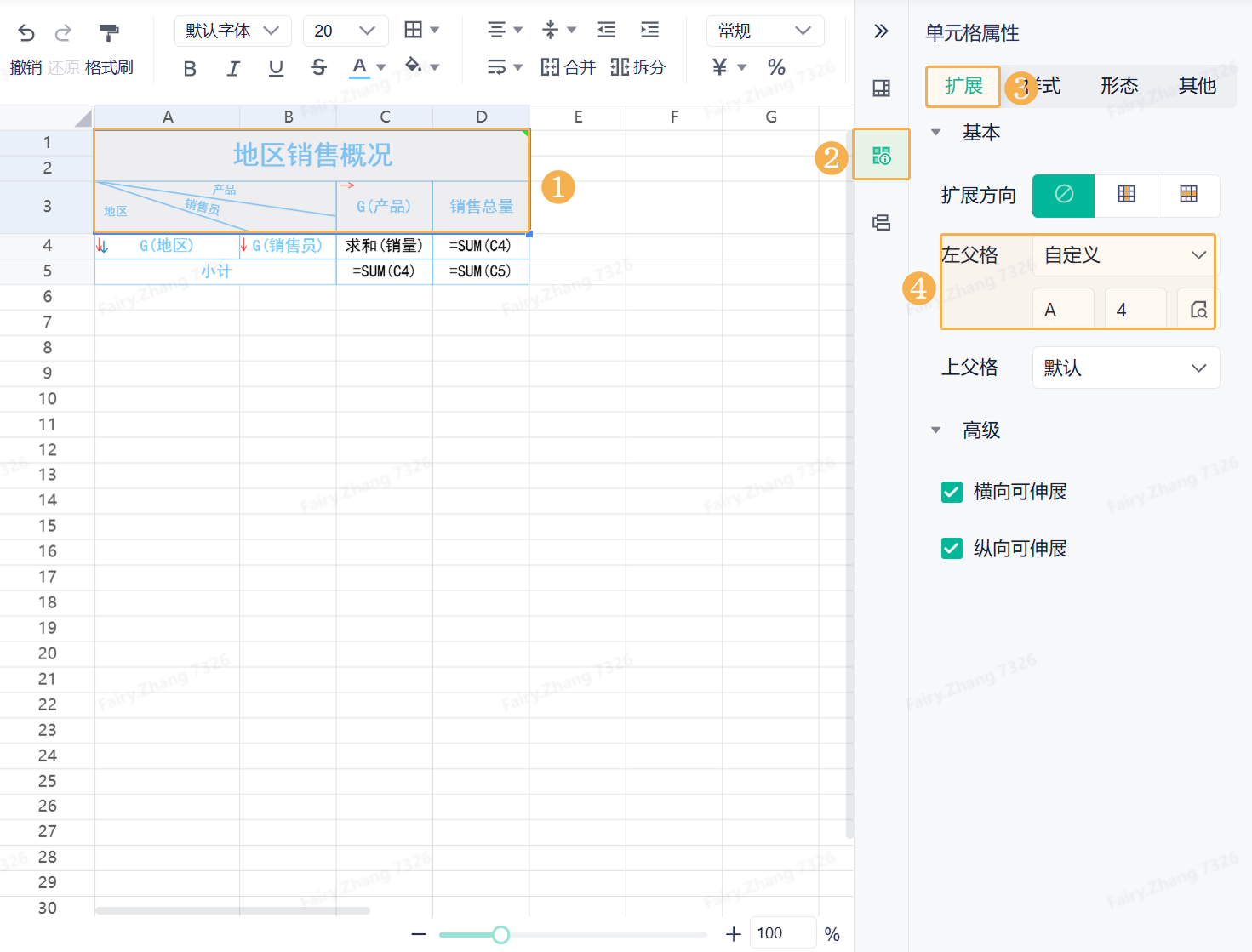The image size is (1252, 952).
Task: Open the 默认字体 font dropdown
Action: click(x=233, y=31)
